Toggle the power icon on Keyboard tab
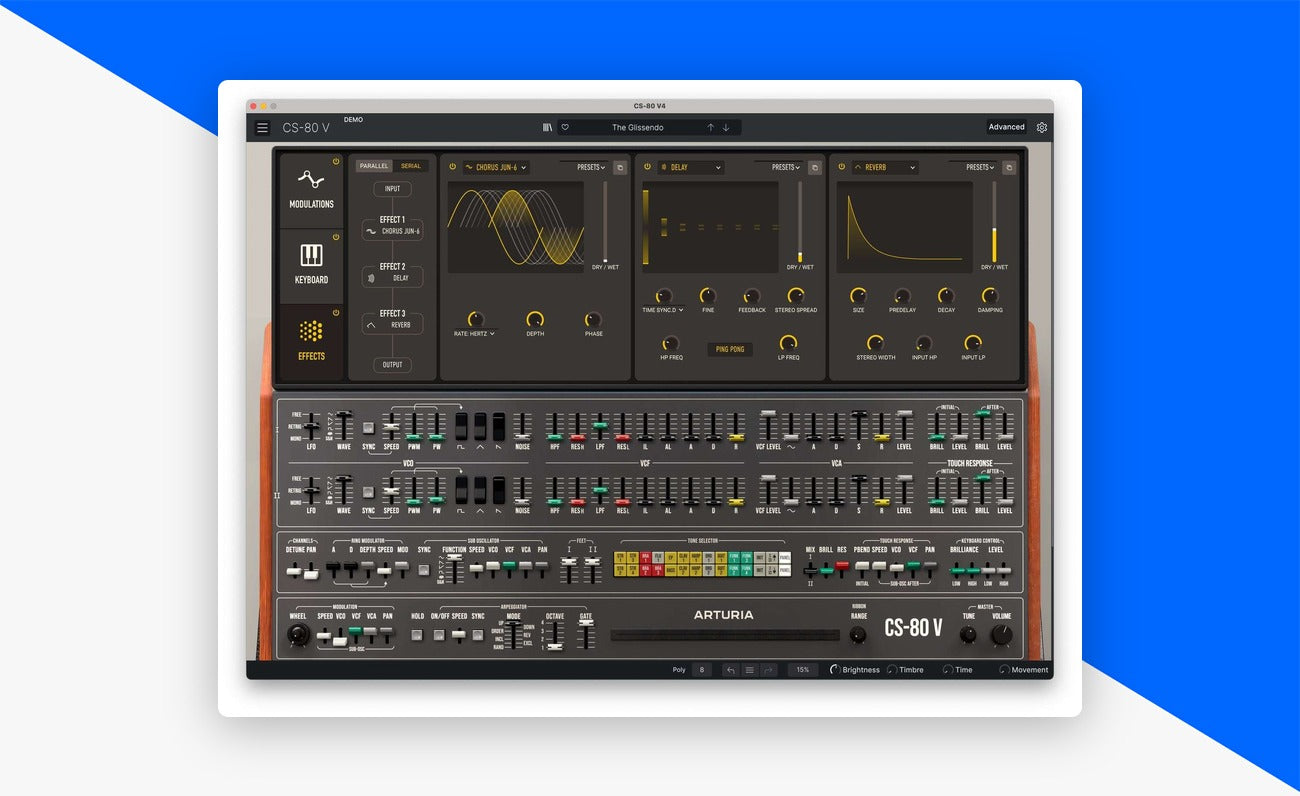 pyautogui.click(x=336, y=237)
